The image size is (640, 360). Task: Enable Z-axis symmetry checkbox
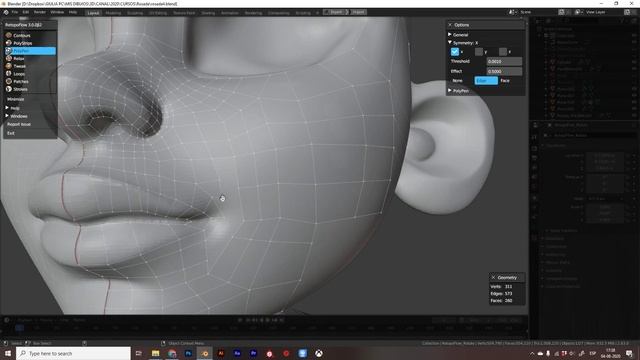(x=503, y=52)
